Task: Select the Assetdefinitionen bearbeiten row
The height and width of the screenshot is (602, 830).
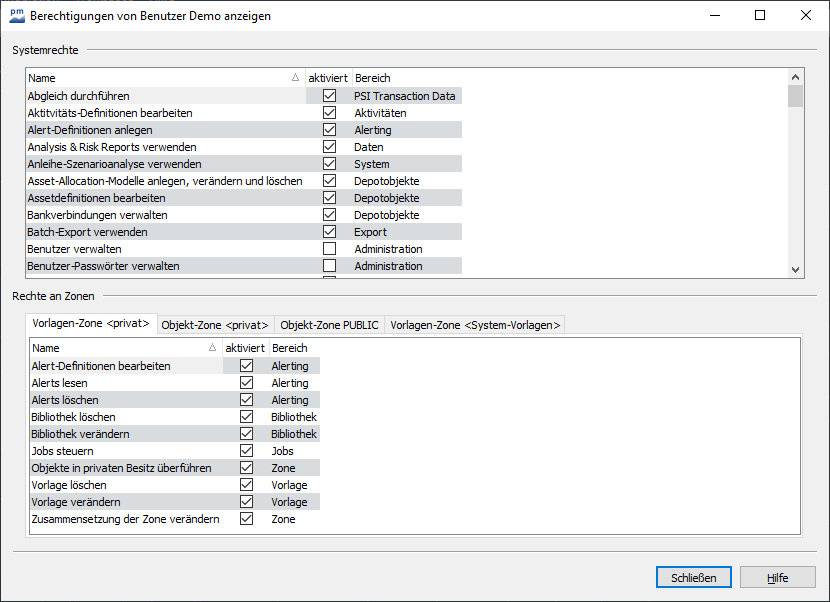Action: 97,198
